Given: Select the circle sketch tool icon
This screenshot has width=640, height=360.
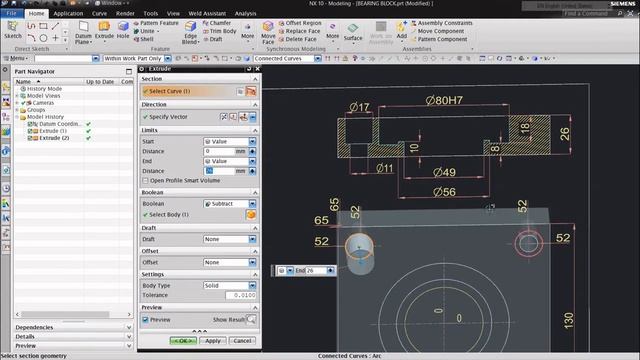Looking at the screenshot, I should point(43,38).
